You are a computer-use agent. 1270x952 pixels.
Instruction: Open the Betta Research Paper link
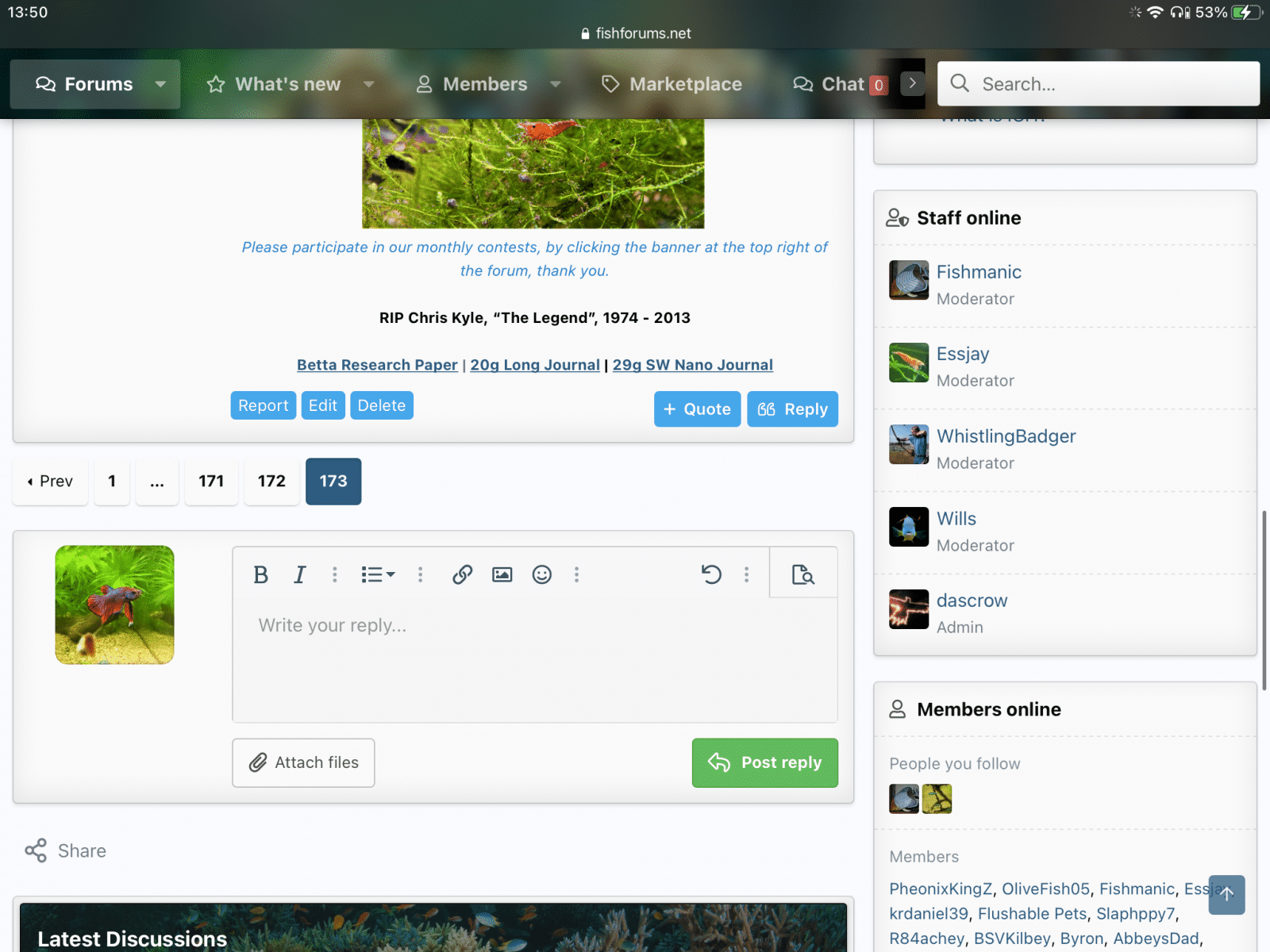pyautogui.click(x=377, y=365)
